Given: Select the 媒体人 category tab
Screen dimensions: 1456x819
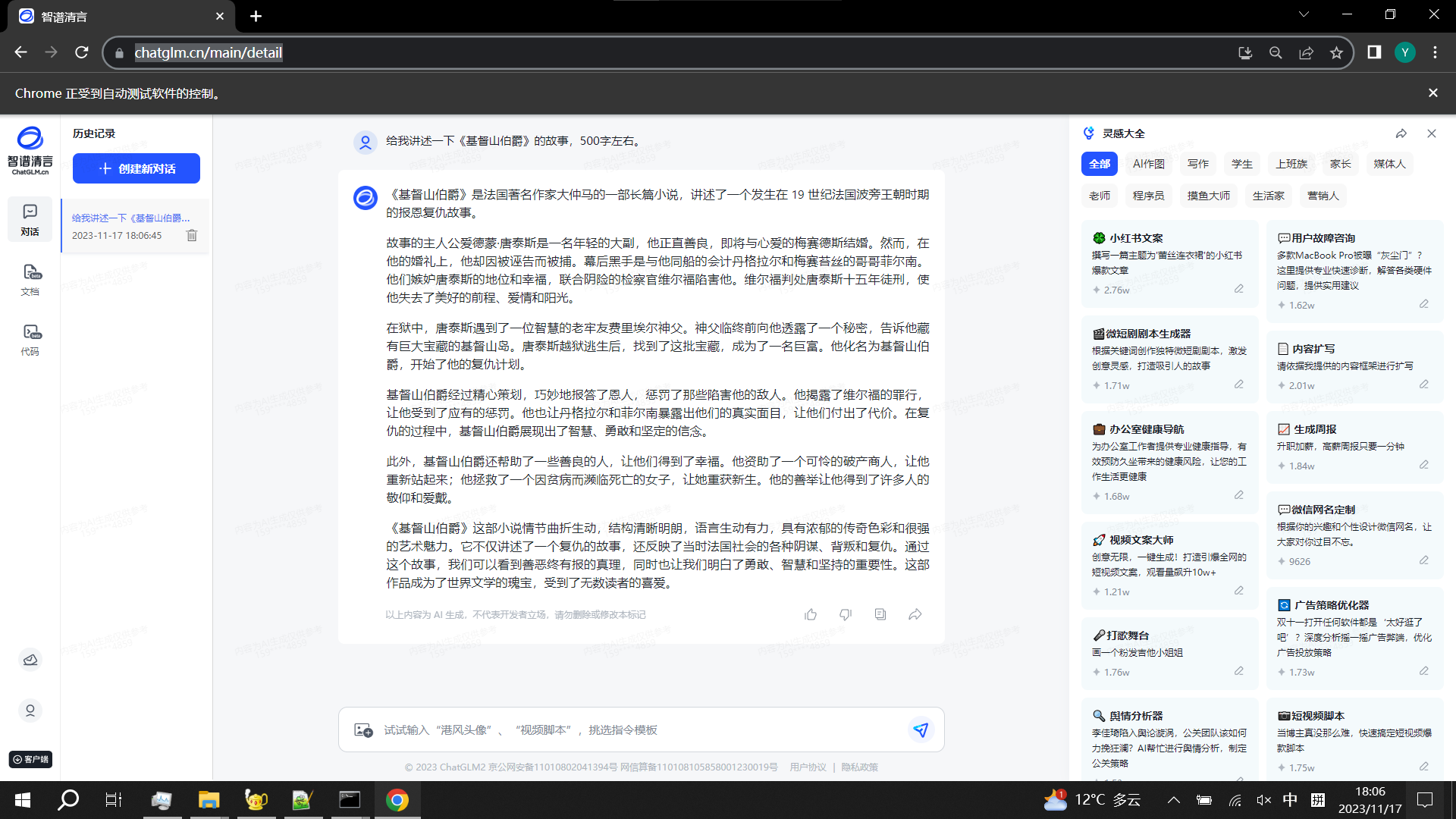Looking at the screenshot, I should 1390,164.
